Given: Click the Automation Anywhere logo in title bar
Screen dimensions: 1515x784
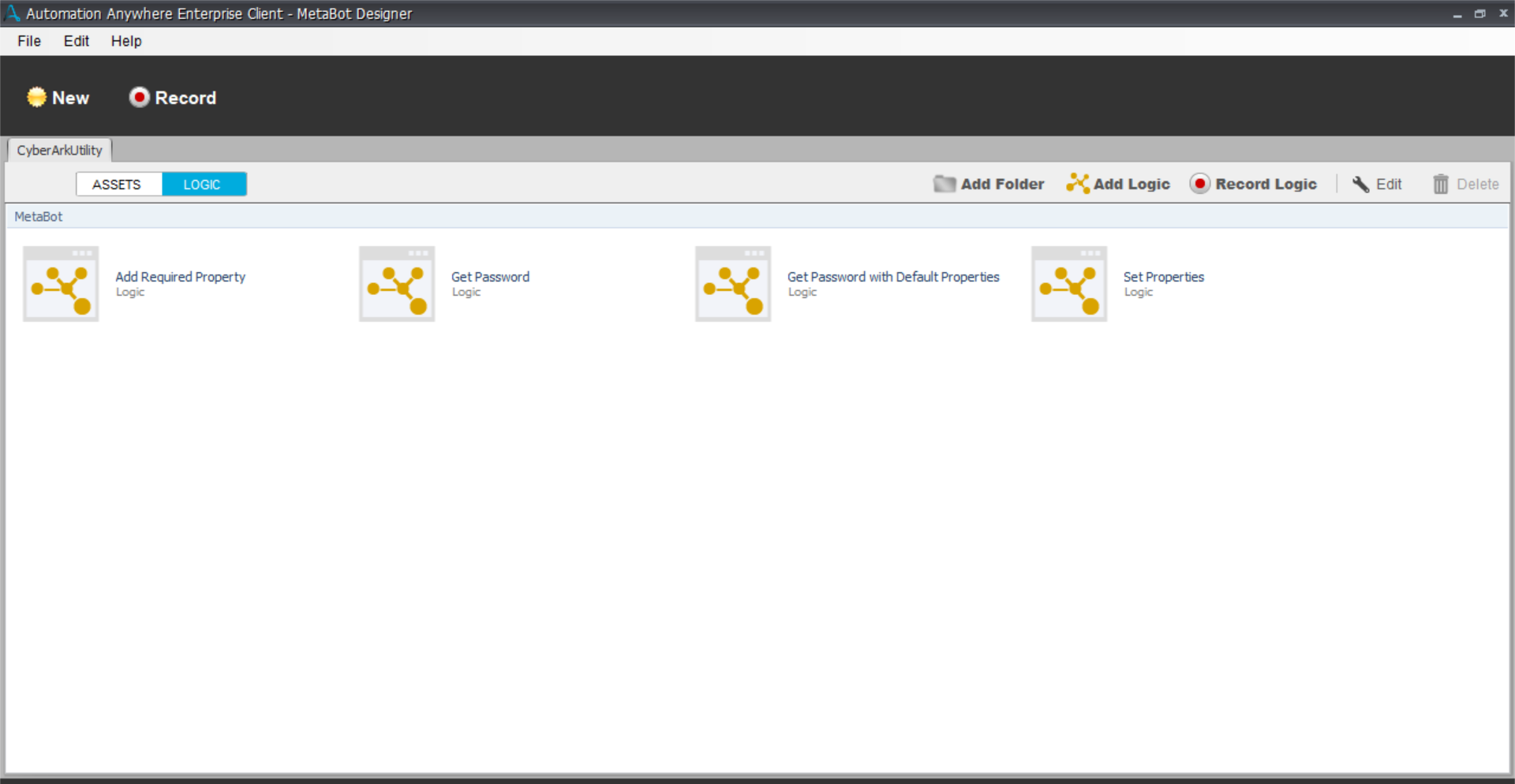Looking at the screenshot, I should pos(13,13).
